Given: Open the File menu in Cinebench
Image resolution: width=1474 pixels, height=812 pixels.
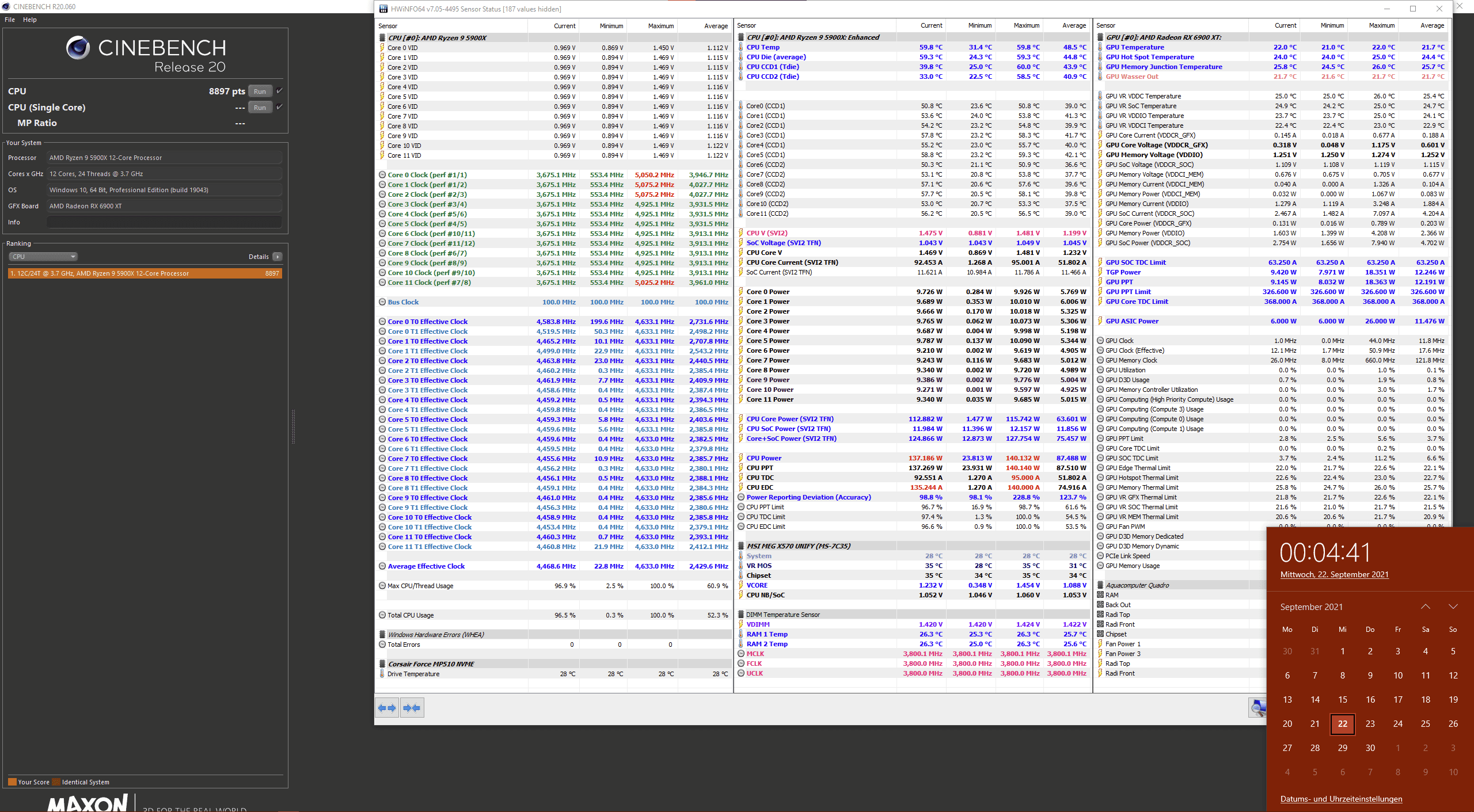Looking at the screenshot, I should pos(10,20).
